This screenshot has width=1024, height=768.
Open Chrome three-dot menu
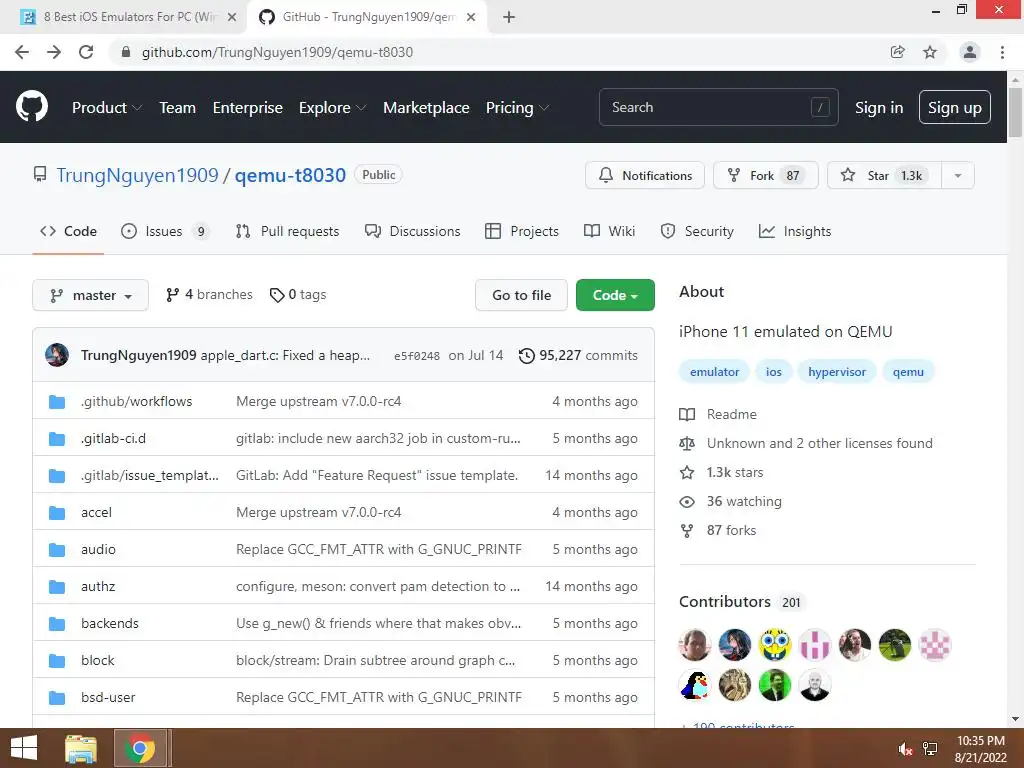[1002, 52]
